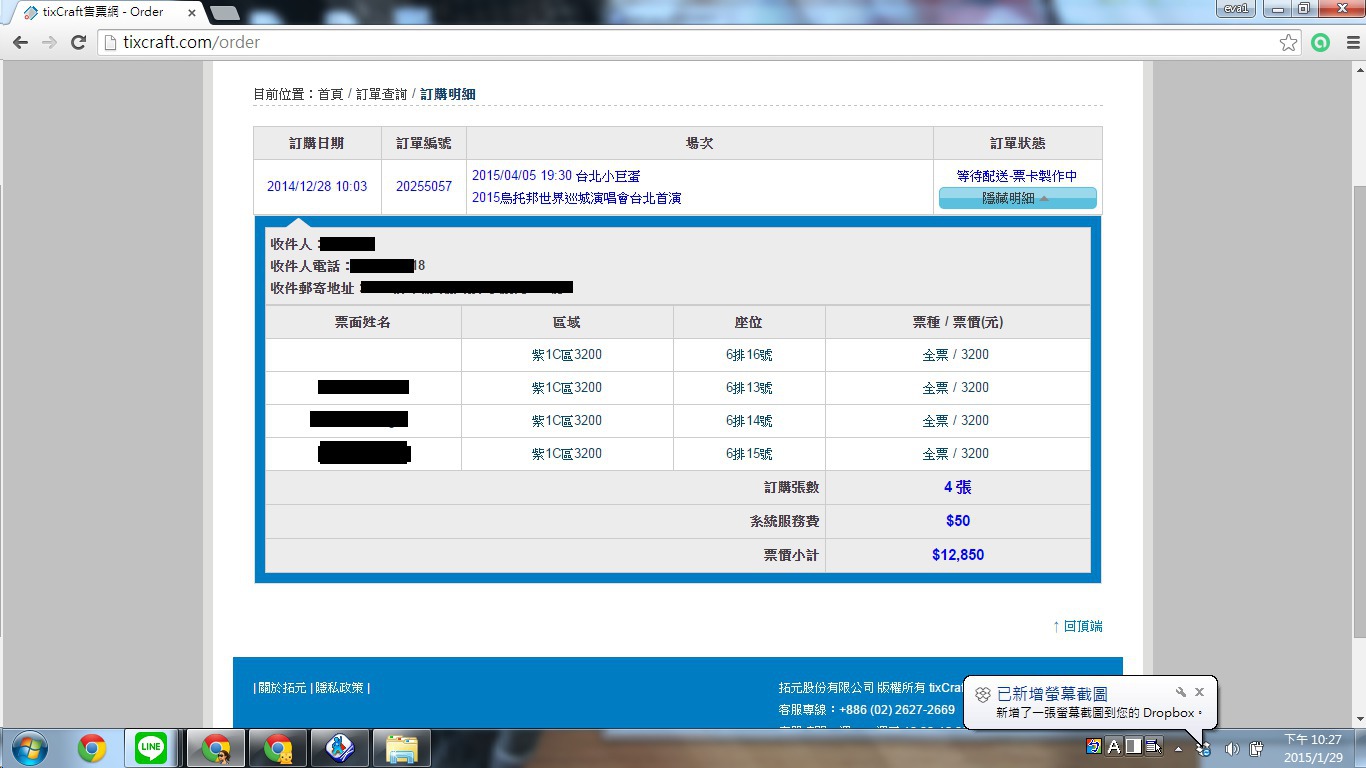Open the LINE app from the taskbar

coord(151,748)
